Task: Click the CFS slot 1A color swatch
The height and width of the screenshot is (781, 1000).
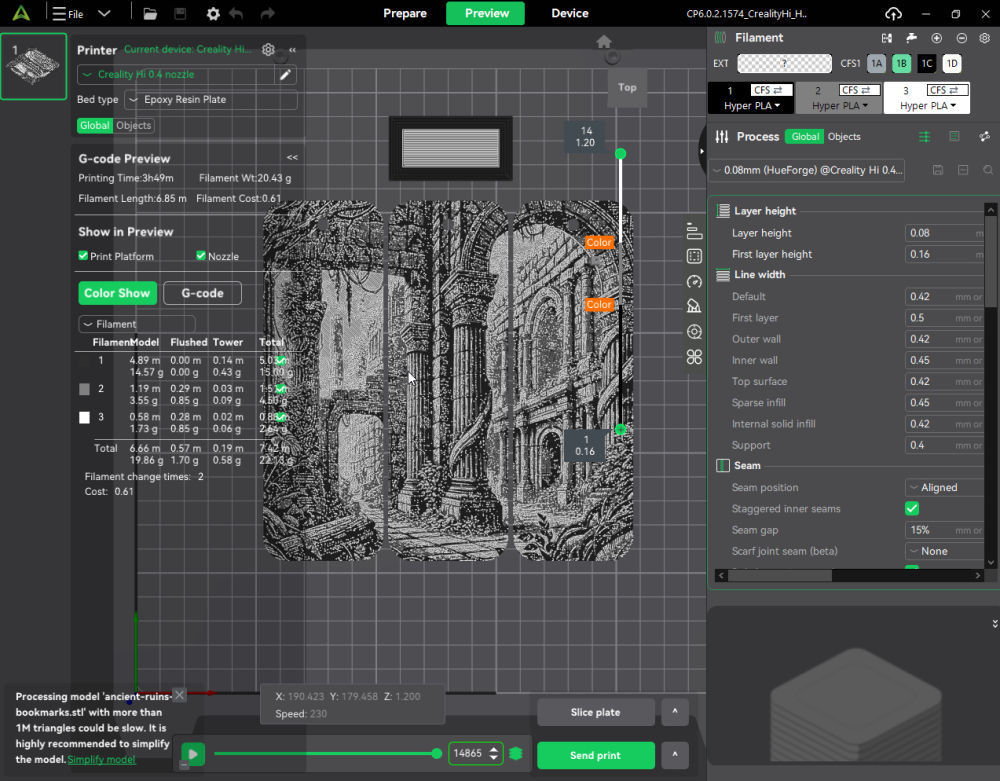Action: click(x=876, y=64)
